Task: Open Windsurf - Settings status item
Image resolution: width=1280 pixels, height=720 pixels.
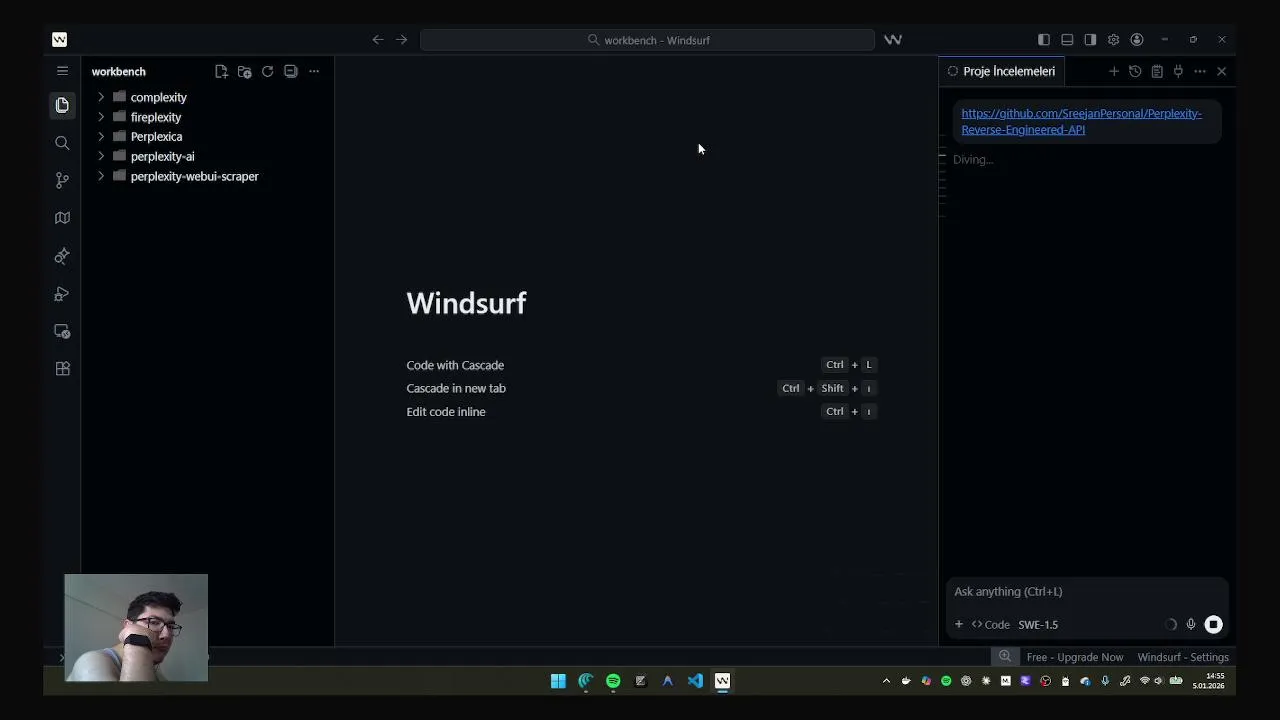Action: [1183, 657]
